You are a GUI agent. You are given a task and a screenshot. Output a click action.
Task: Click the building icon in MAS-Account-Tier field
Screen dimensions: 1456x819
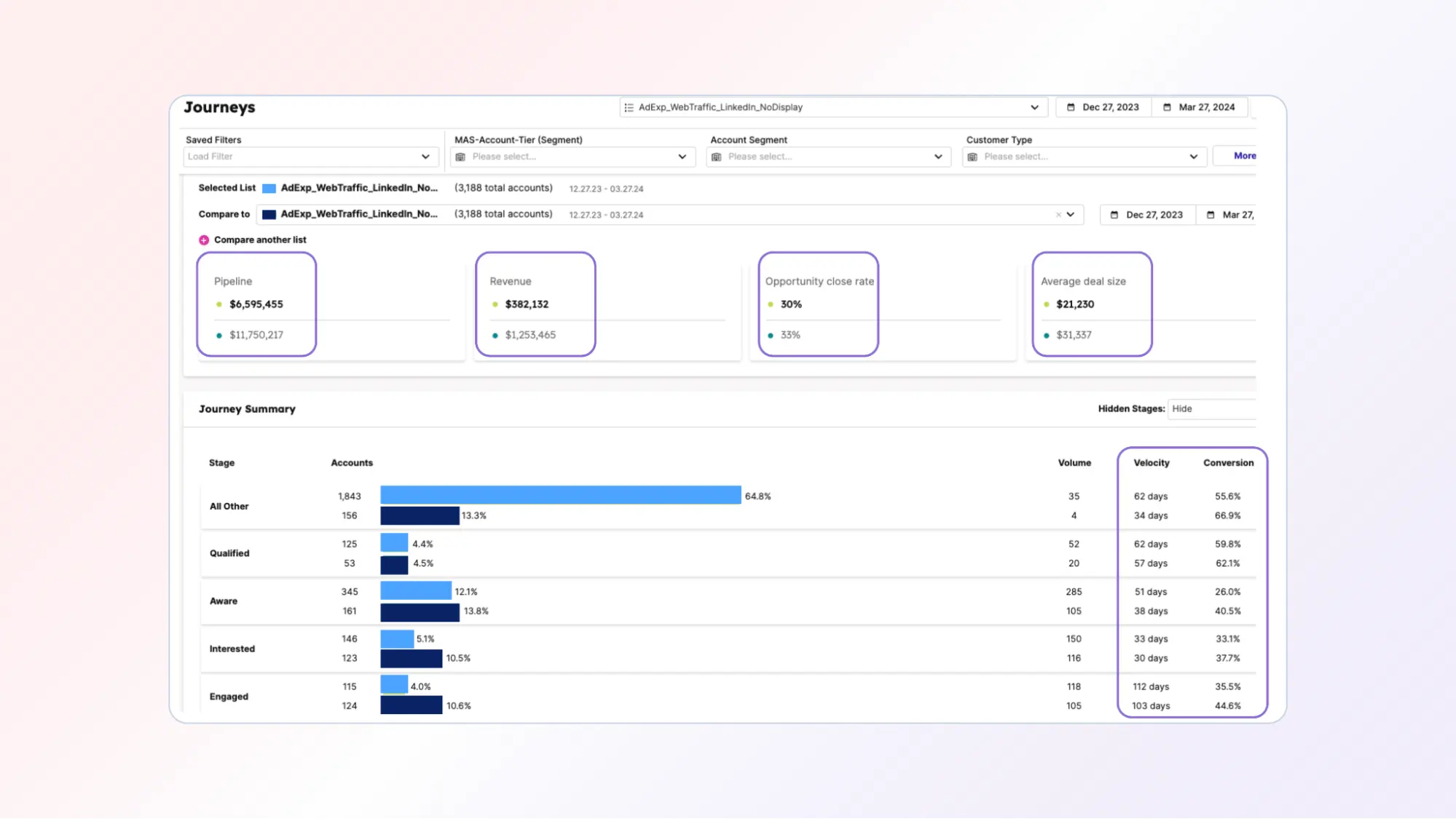coord(460,157)
